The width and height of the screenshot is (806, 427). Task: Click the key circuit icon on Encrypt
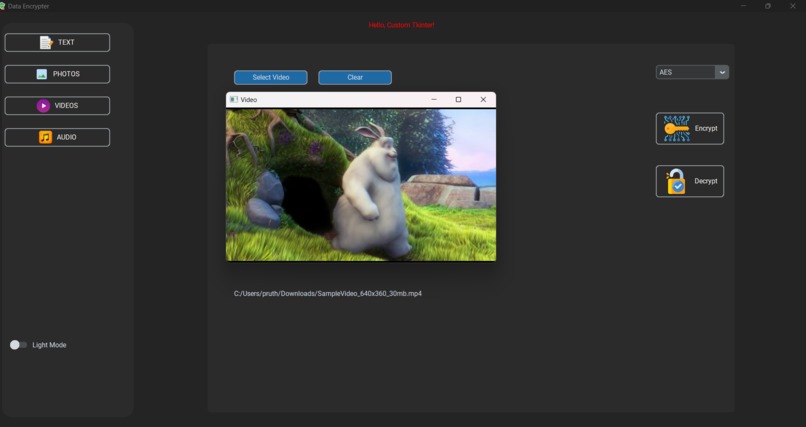click(x=676, y=128)
